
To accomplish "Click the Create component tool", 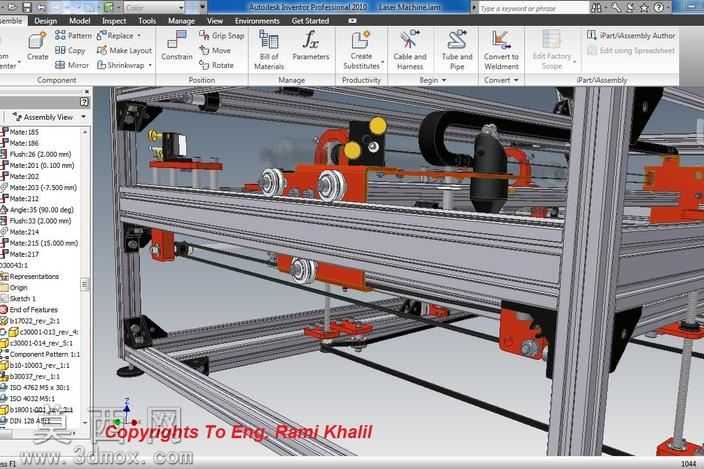I will coord(37,46).
